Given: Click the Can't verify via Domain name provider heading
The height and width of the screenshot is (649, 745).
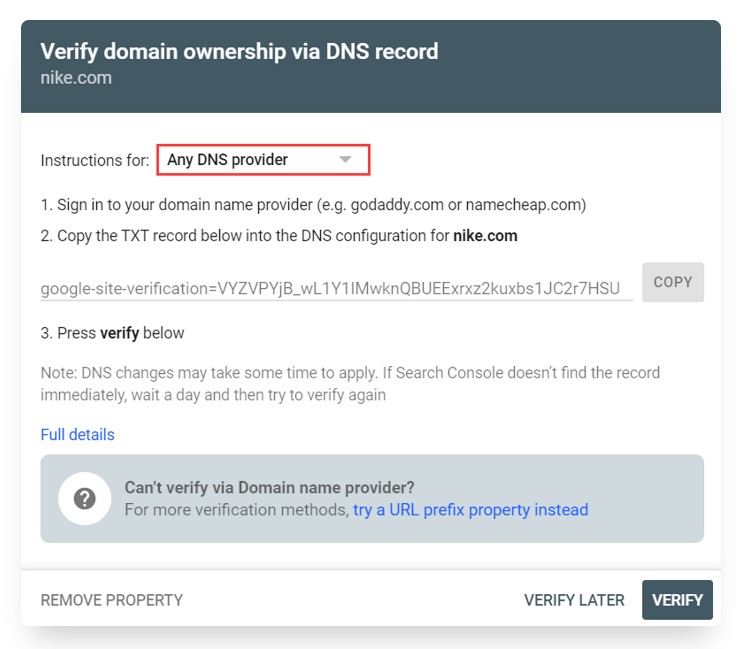Looking at the screenshot, I should click(x=269, y=487).
